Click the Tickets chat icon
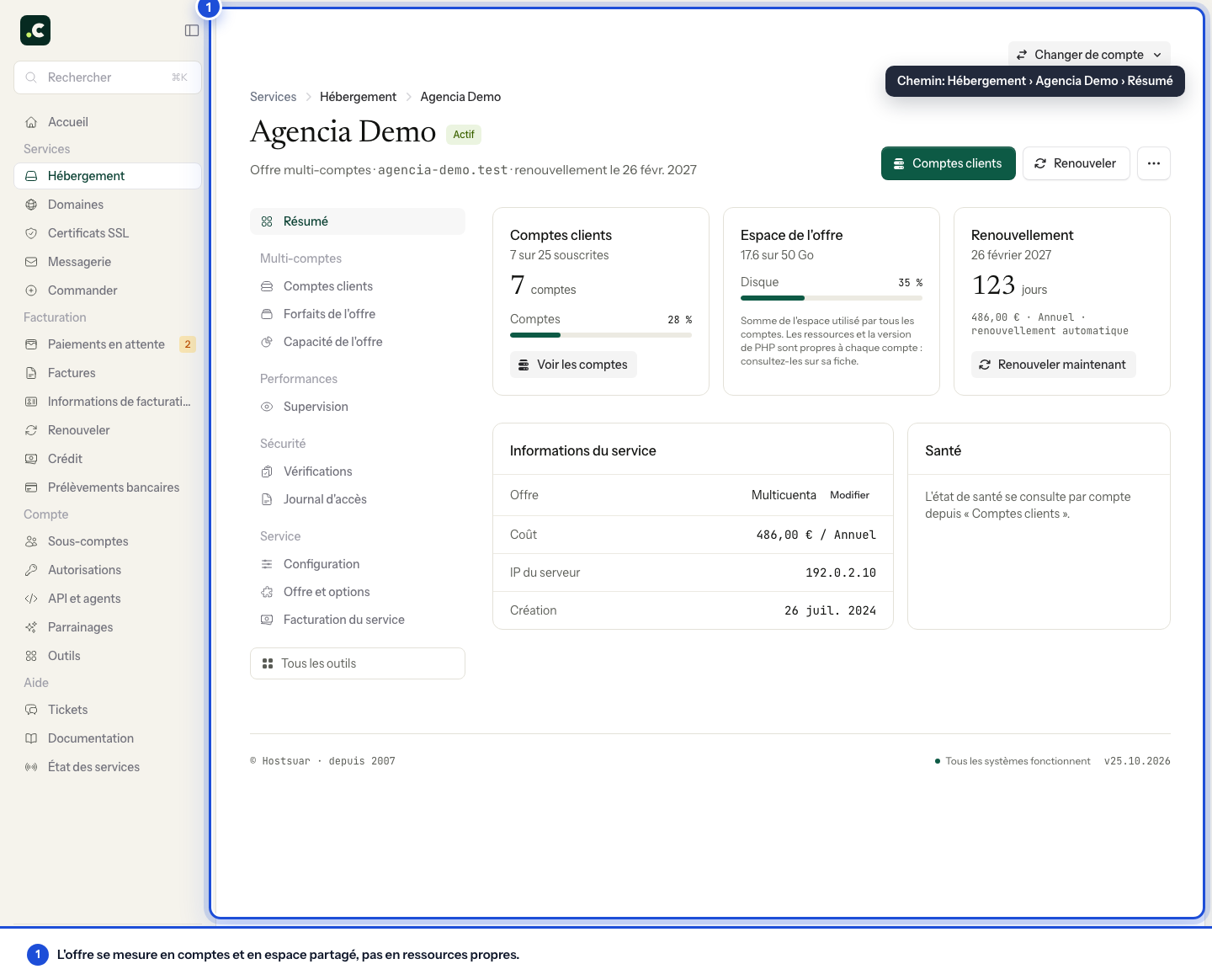1212x980 pixels. [31, 710]
